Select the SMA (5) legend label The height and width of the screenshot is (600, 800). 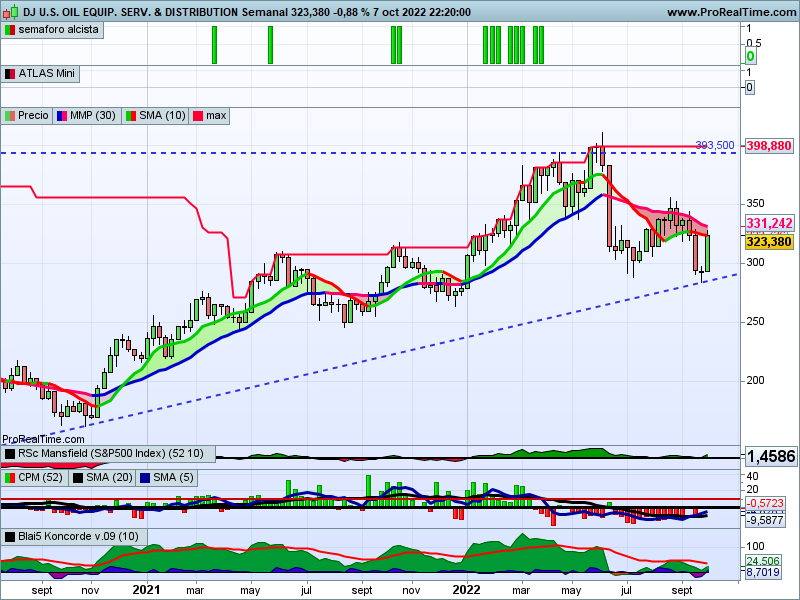(x=173, y=478)
